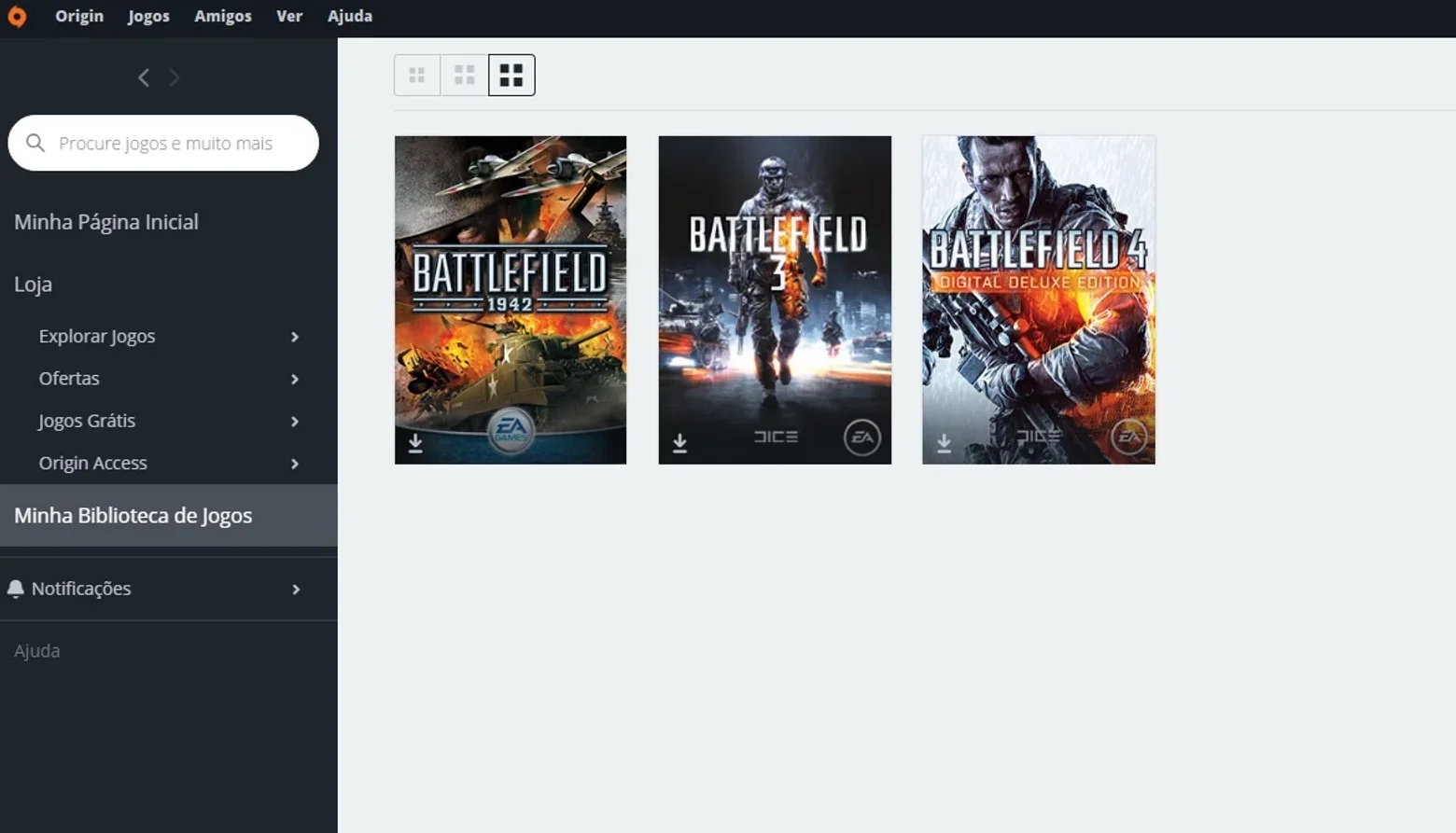
Task: Select the Battlefield 4 Digital Deluxe cover
Action: click(x=1039, y=300)
